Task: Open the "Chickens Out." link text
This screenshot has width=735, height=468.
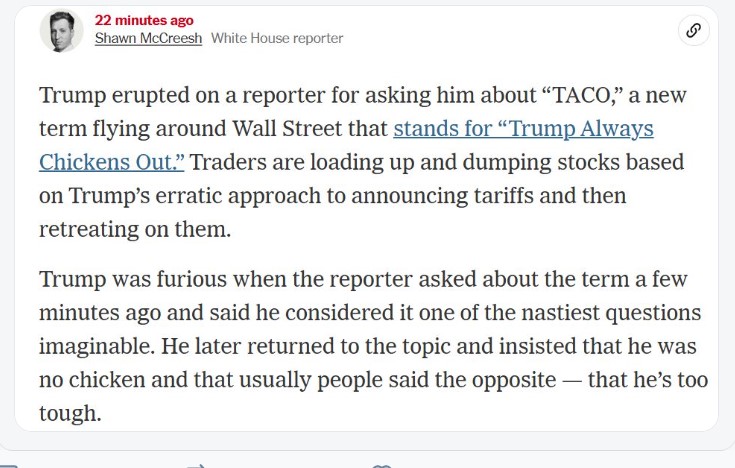Action: tap(112, 162)
